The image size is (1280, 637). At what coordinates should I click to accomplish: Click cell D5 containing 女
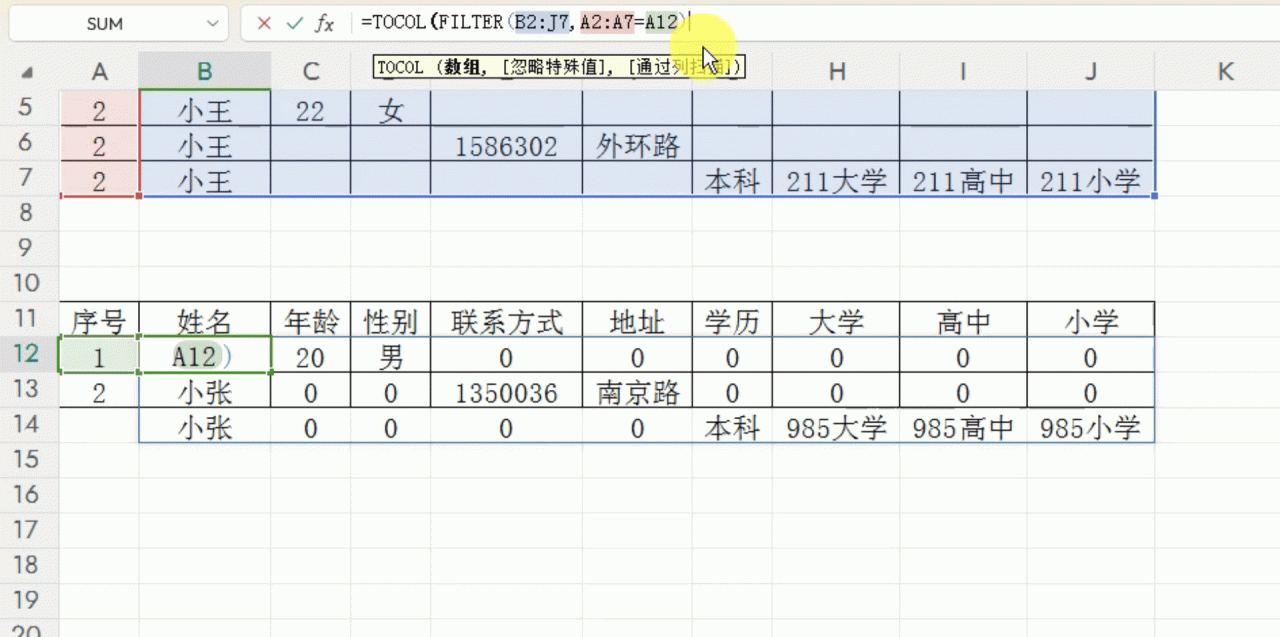click(391, 110)
